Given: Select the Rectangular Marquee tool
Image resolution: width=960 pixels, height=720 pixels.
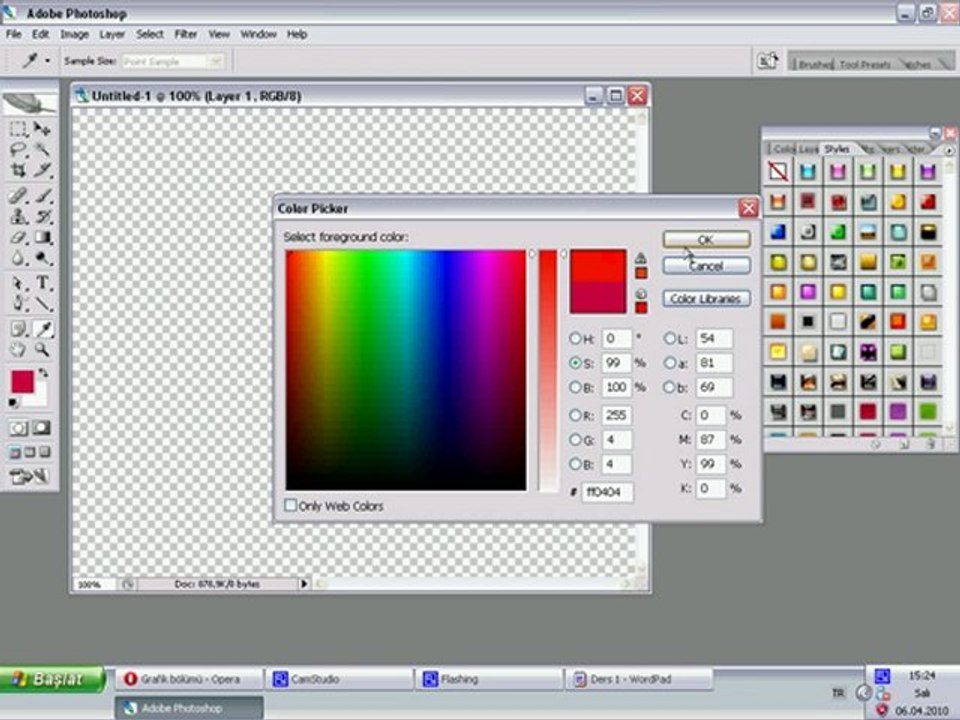Looking at the screenshot, I should [x=18, y=129].
